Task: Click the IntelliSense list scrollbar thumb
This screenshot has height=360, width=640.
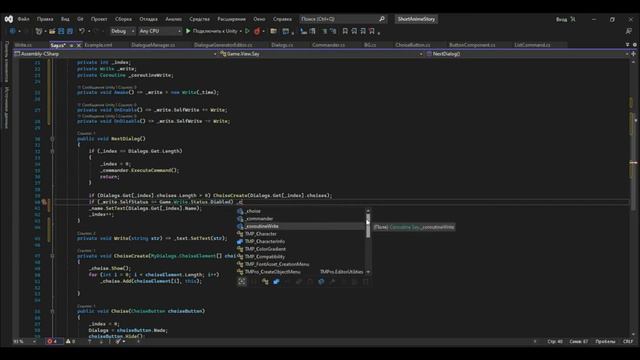Action: [368, 225]
